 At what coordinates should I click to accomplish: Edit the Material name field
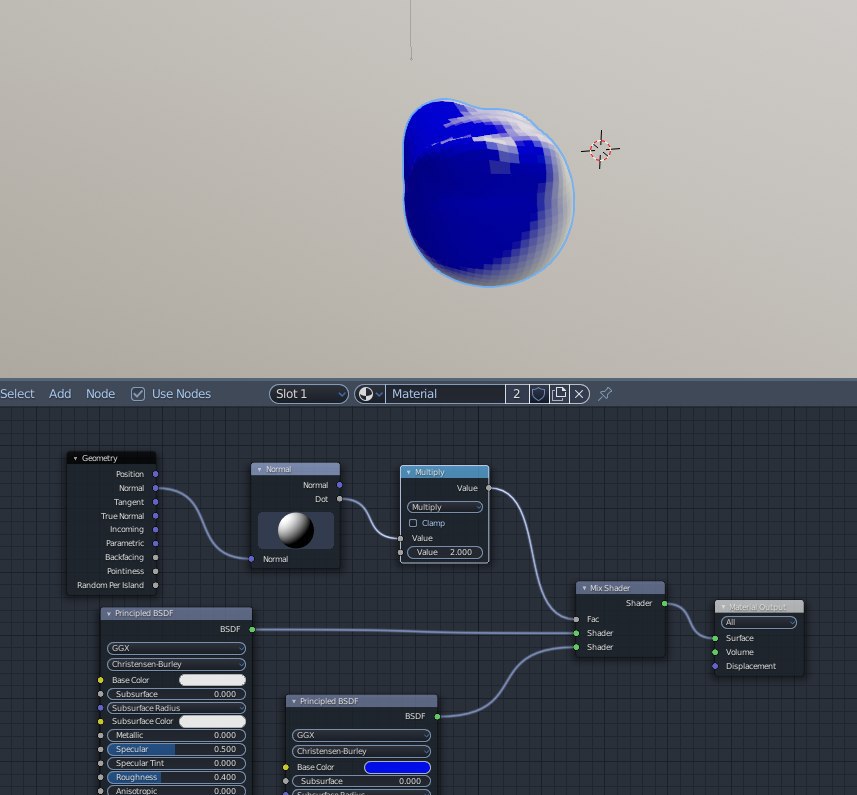click(x=445, y=394)
